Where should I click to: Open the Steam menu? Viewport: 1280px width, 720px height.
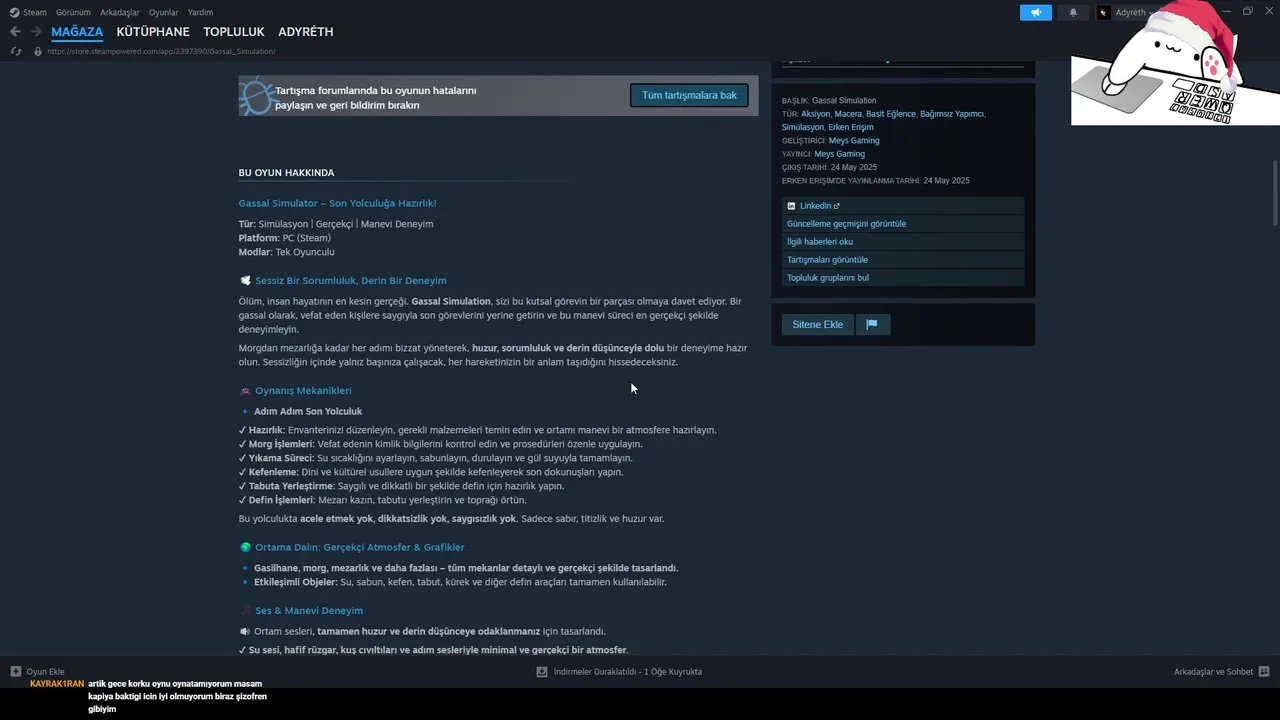coord(35,13)
